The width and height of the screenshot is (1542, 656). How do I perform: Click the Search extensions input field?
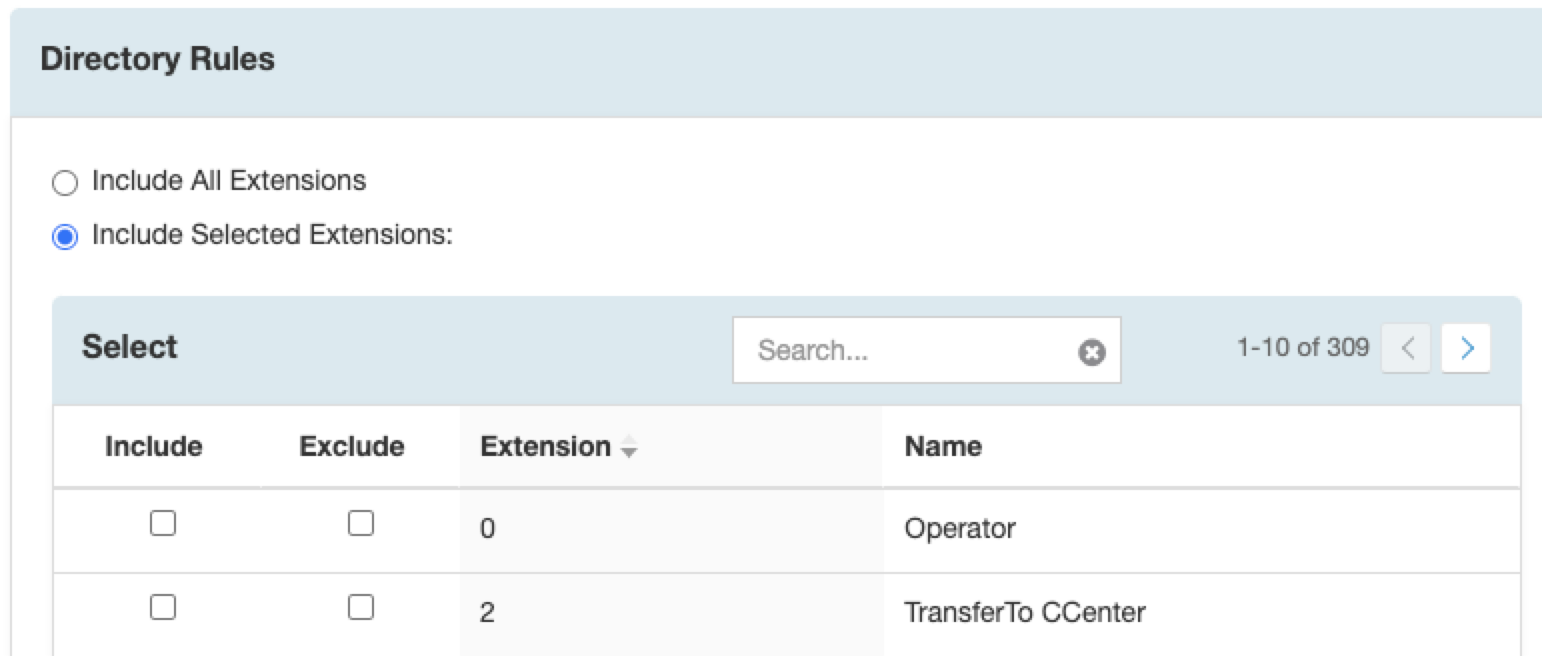tap(927, 350)
